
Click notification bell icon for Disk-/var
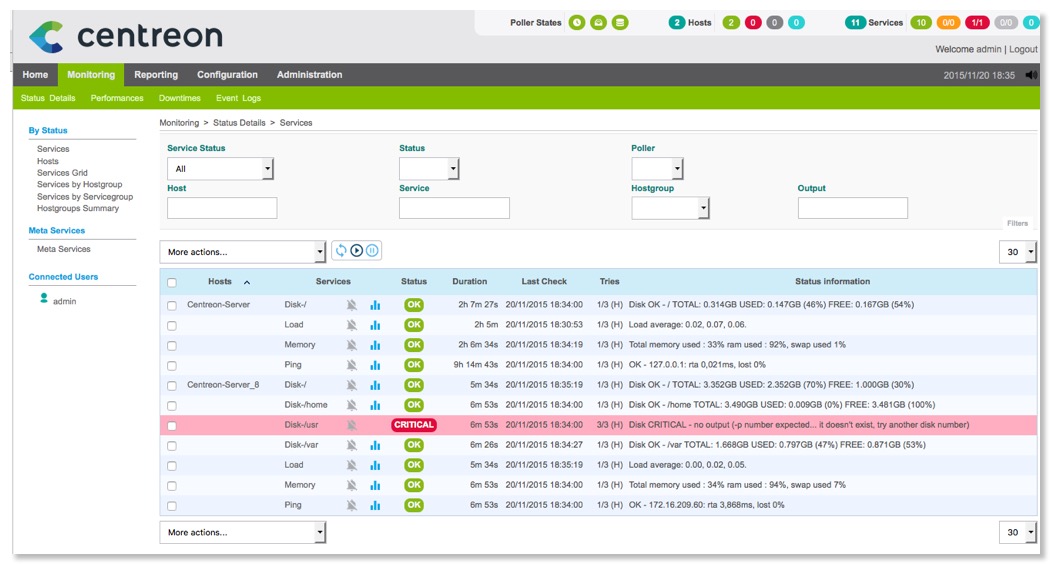(x=352, y=445)
